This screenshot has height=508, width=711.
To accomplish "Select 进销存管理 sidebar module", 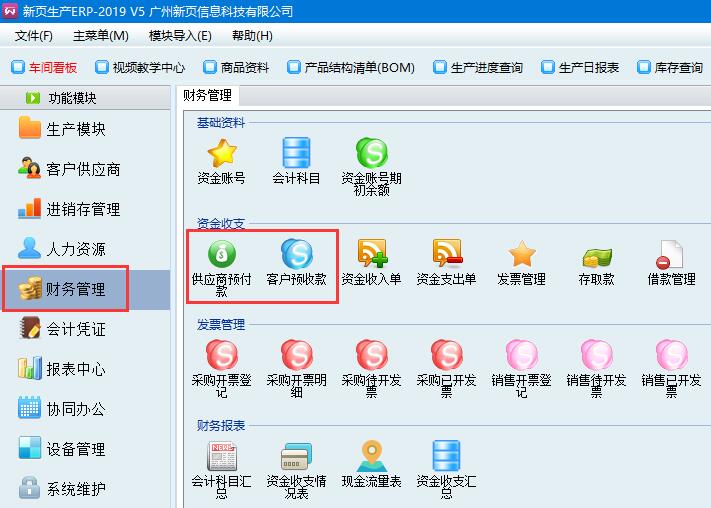I will tap(82, 209).
